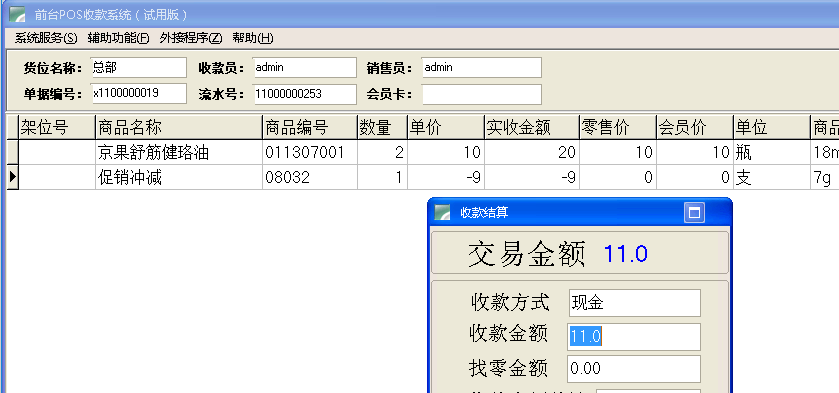Click the 零售价 column header
The image size is (839, 393).
[x=617, y=127]
